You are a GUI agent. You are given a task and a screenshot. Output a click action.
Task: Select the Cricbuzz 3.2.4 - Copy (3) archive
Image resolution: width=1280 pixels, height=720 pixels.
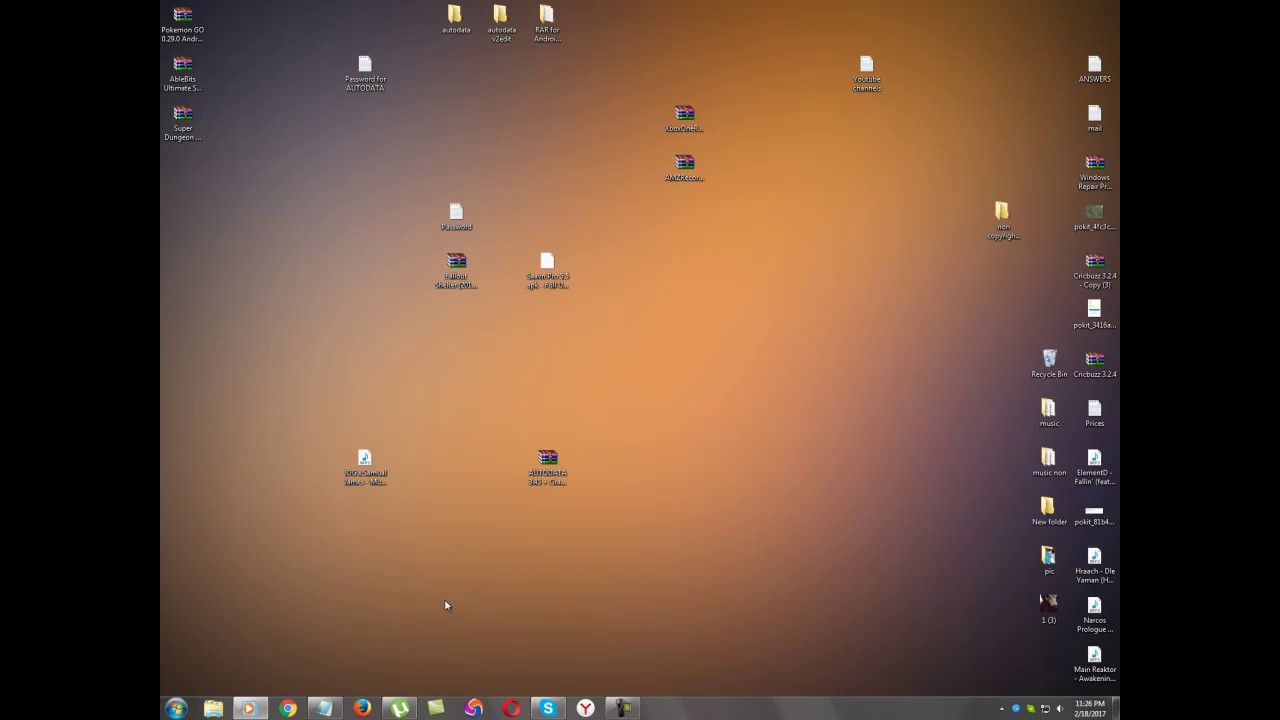click(x=1094, y=271)
